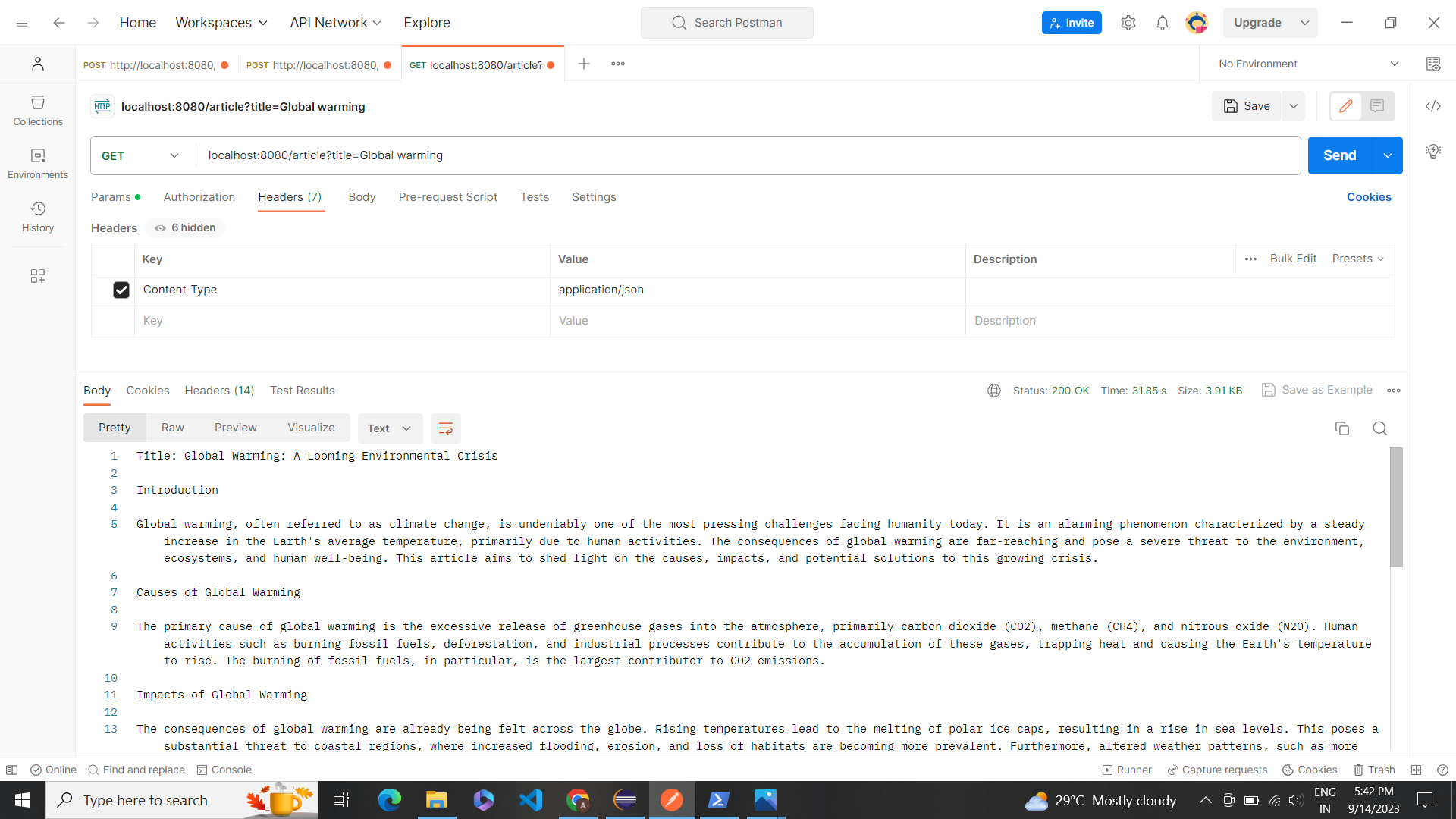Open the Presets dropdown in headers
1456x819 pixels.
(x=1357, y=258)
